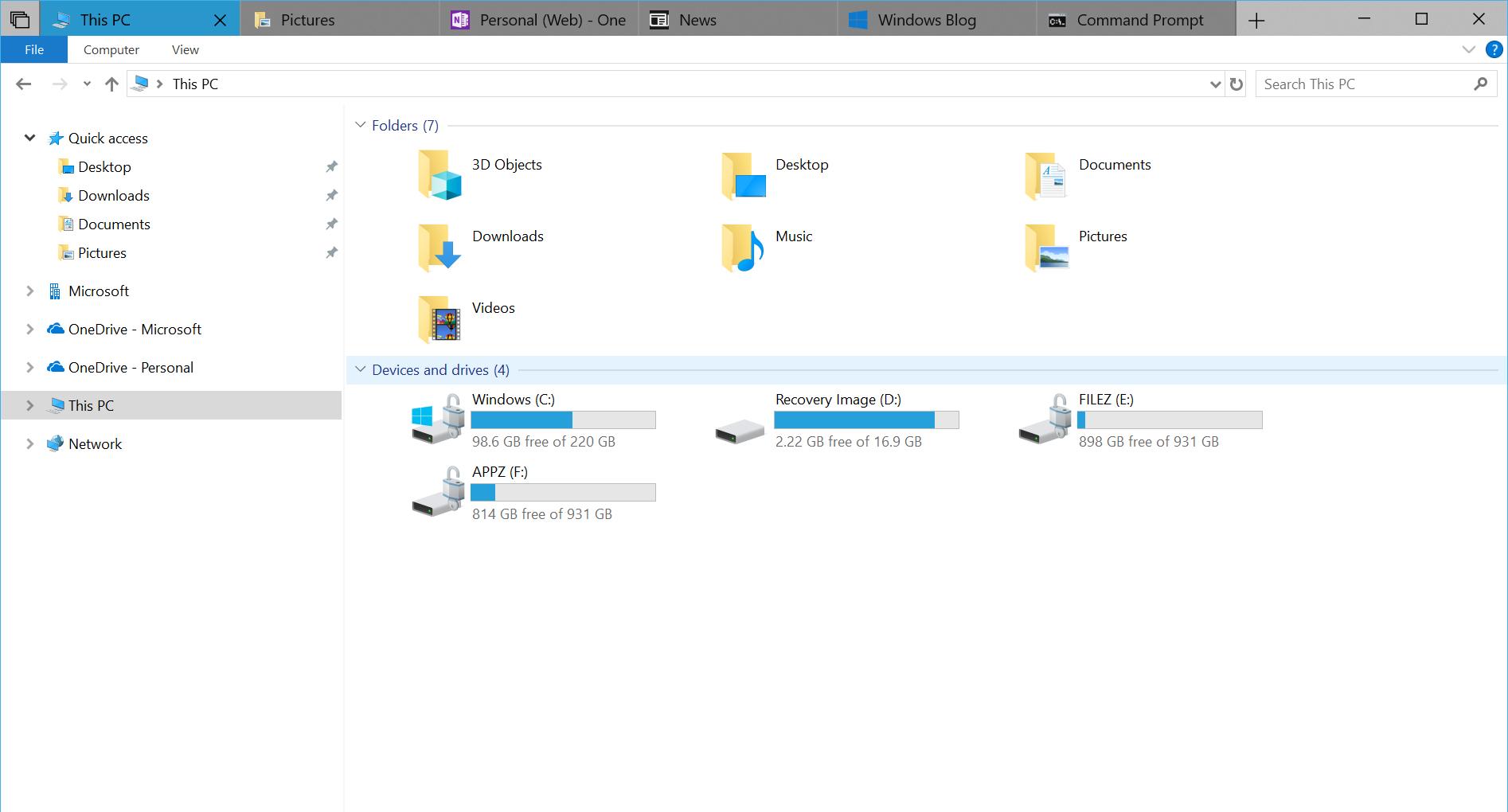Click the Search This PC field
This screenshot has width=1508, height=812.
tap(1376, 84)
